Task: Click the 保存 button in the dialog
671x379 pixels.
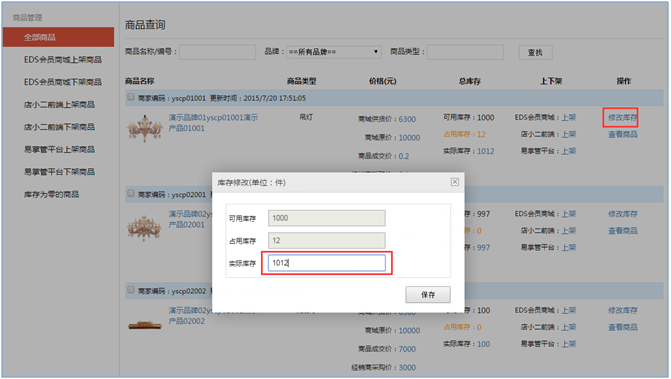Action: (428, 294)
